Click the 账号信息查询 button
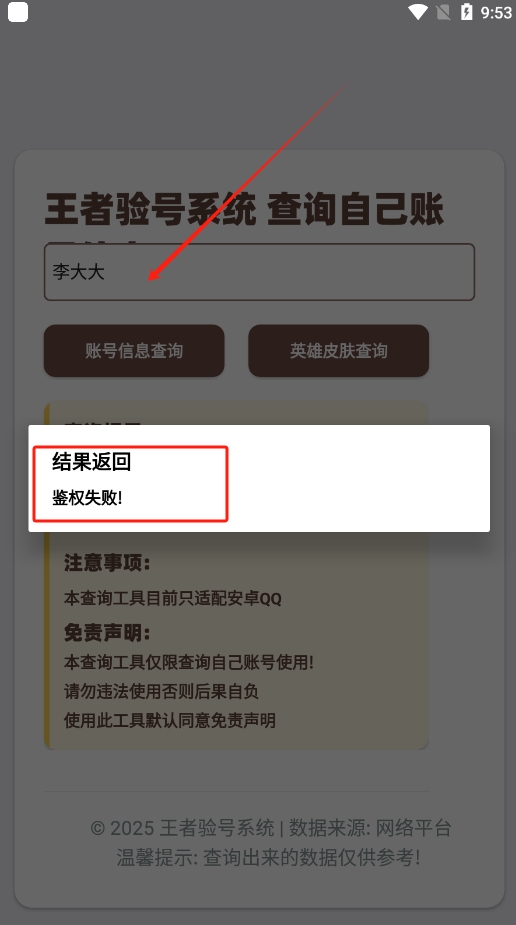The width and height of the screenshot is (516, 925). pyautogui.click(x=134, y=350)
